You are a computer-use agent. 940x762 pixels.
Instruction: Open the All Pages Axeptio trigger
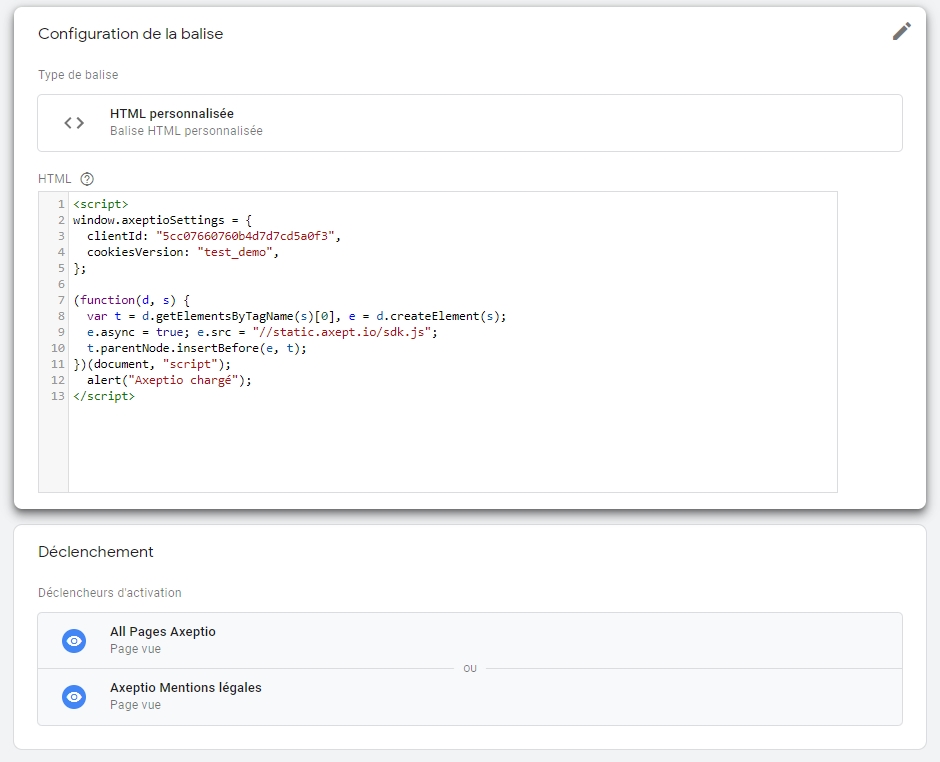(470, 640)
